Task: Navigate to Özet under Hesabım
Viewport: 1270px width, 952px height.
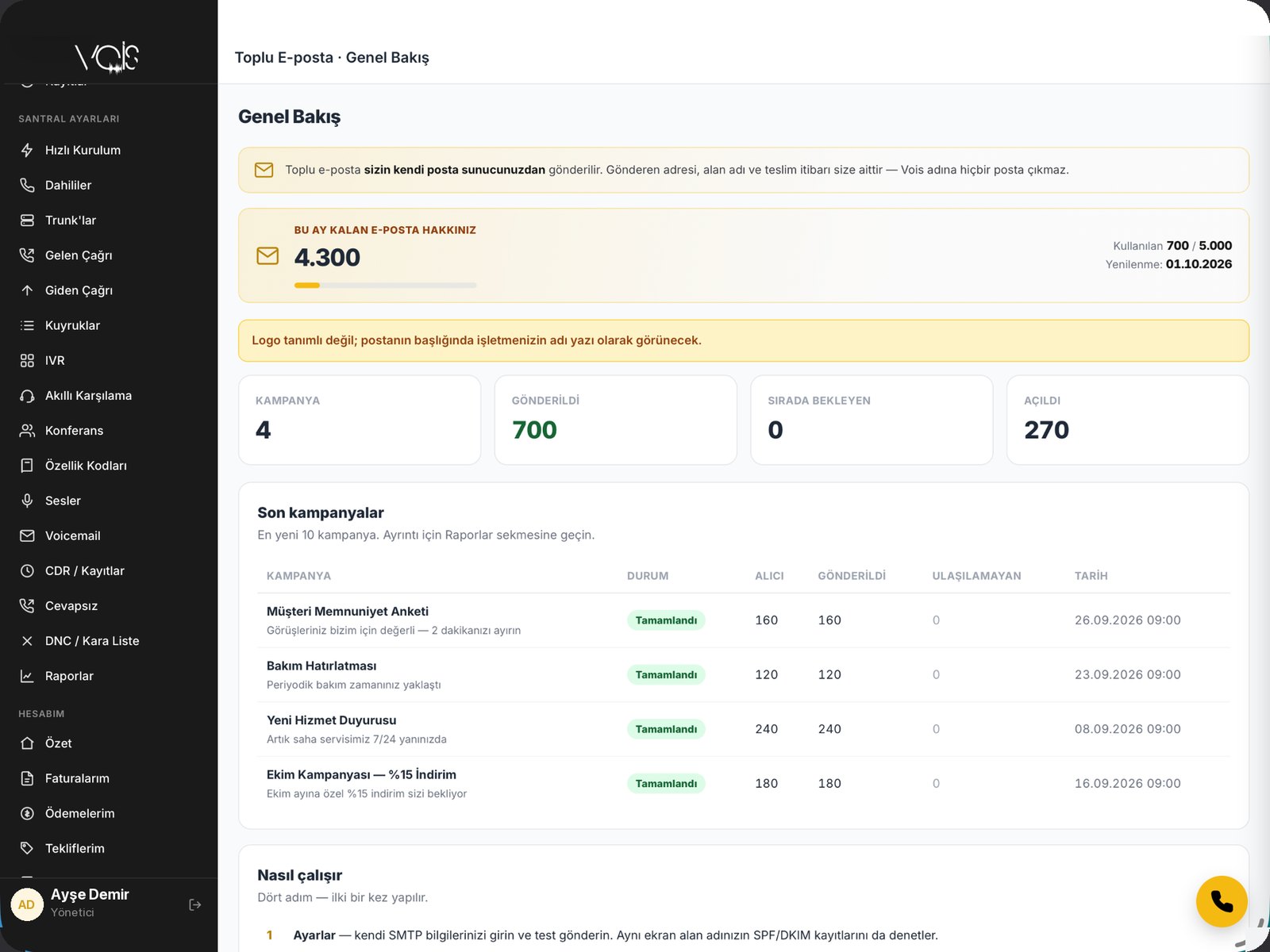Action: 109,743
